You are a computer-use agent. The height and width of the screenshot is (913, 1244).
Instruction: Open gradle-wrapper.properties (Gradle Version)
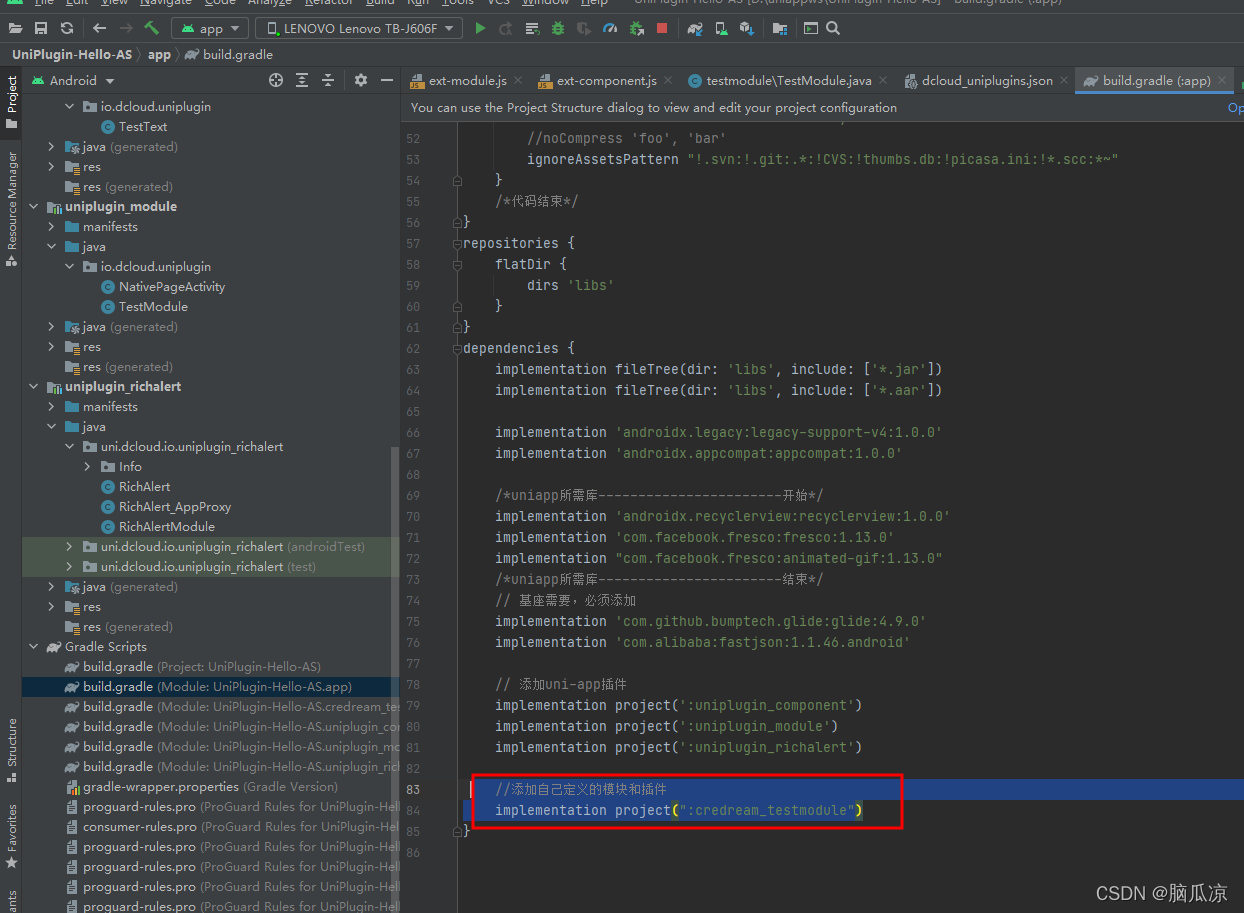coord(202,787)
